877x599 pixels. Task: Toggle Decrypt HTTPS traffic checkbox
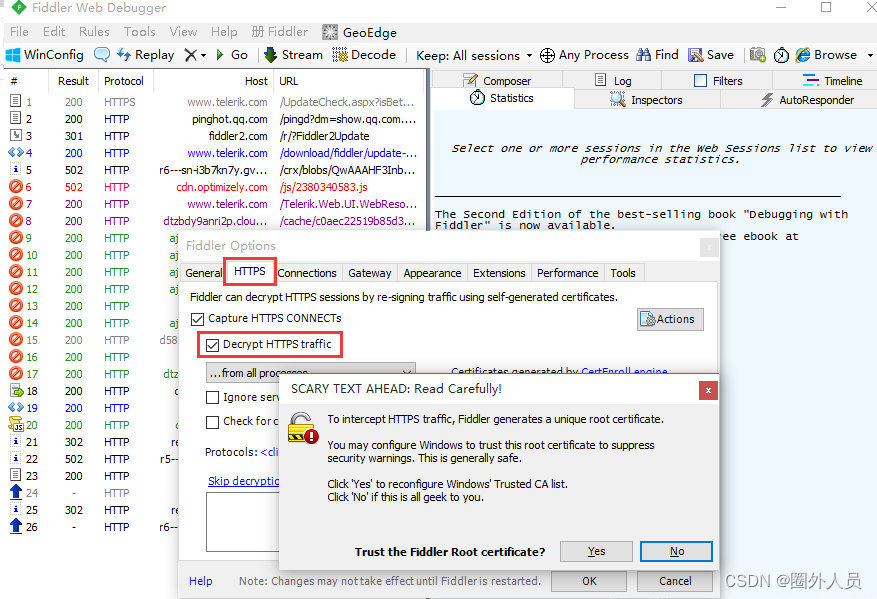click(212, 345)
